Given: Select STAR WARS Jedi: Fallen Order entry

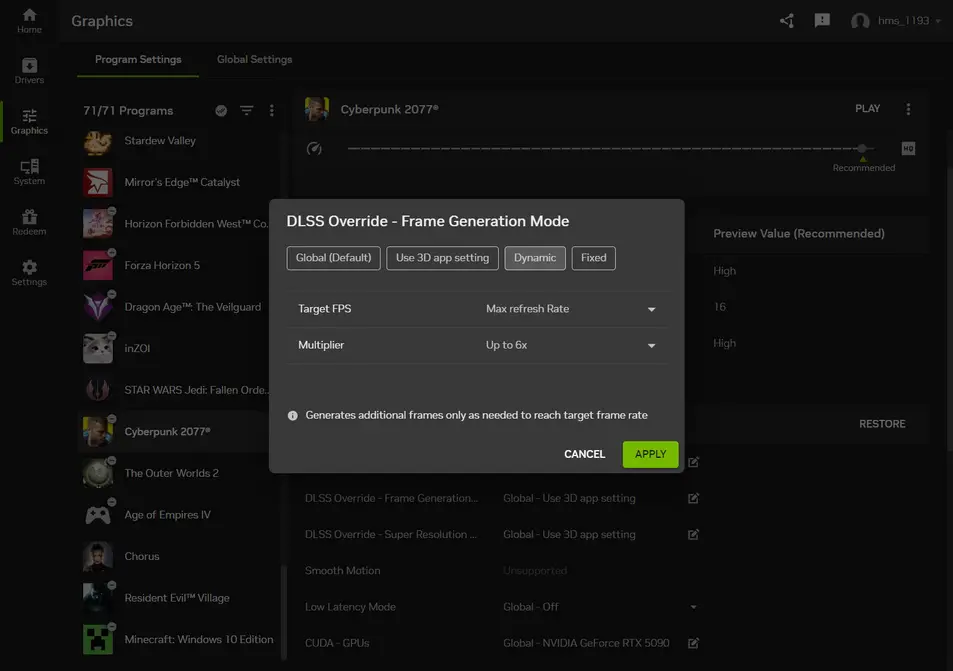Looking at the screenshot, I should [177, 390].
